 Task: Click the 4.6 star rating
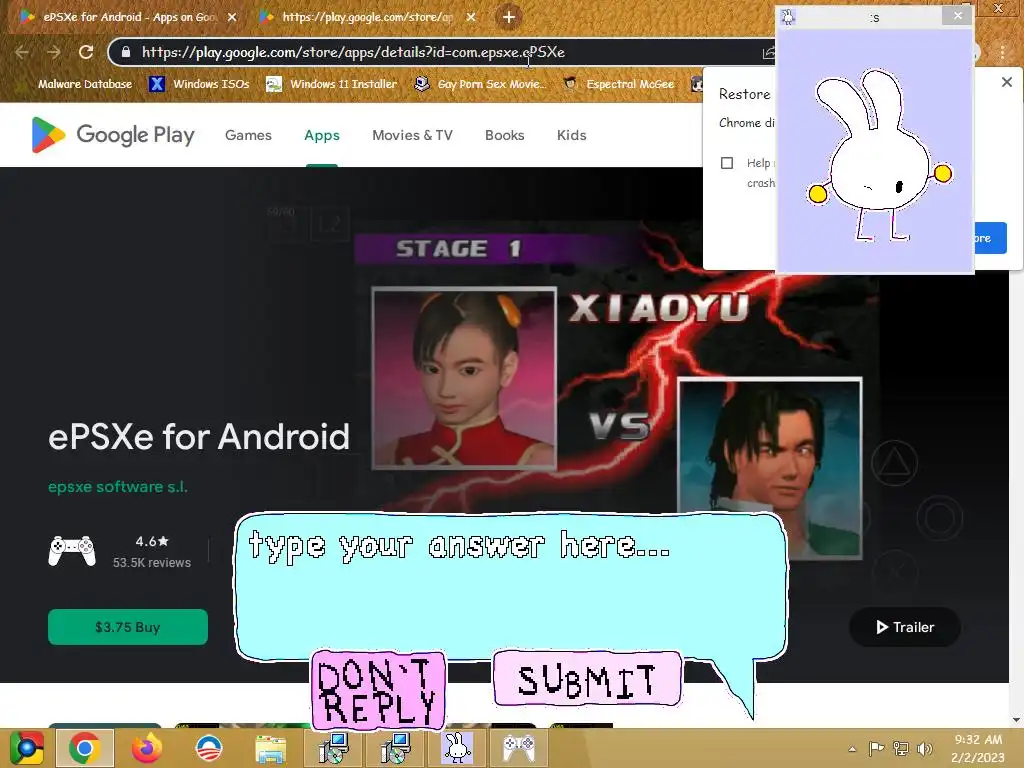click(x=152, y=541)
